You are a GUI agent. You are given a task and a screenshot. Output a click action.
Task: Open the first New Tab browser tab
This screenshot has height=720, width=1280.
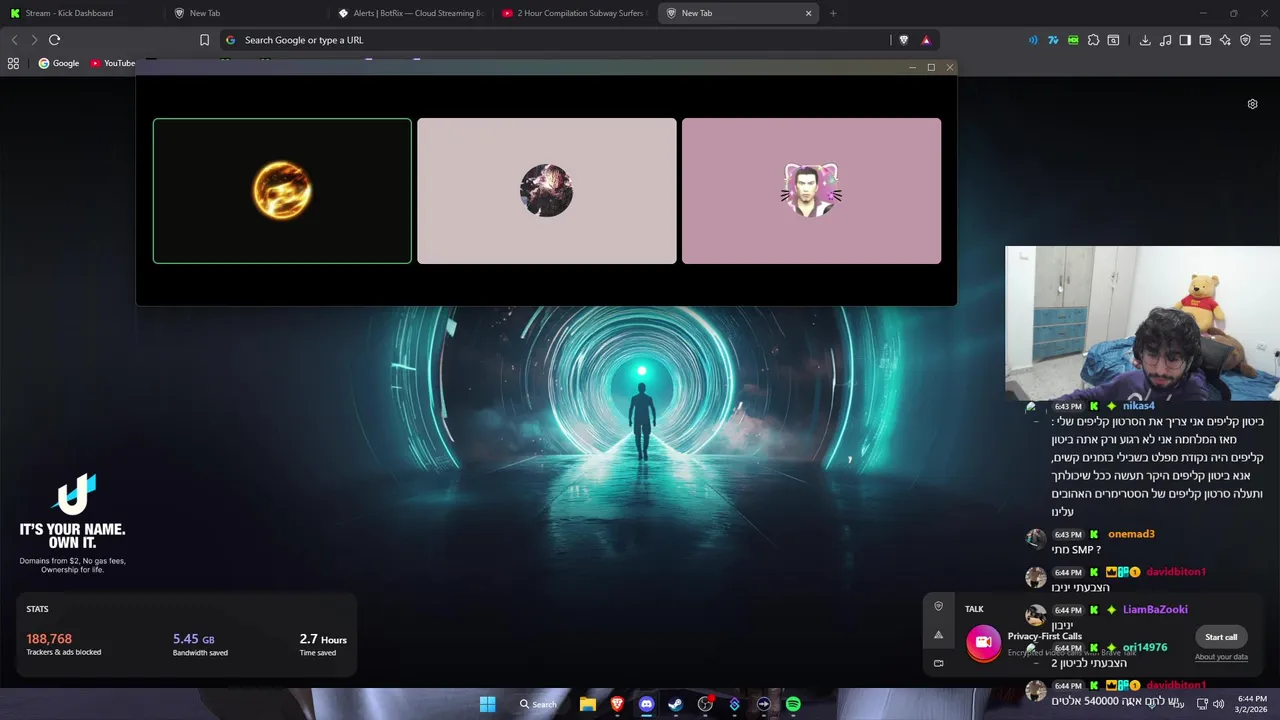pos(245,13)
